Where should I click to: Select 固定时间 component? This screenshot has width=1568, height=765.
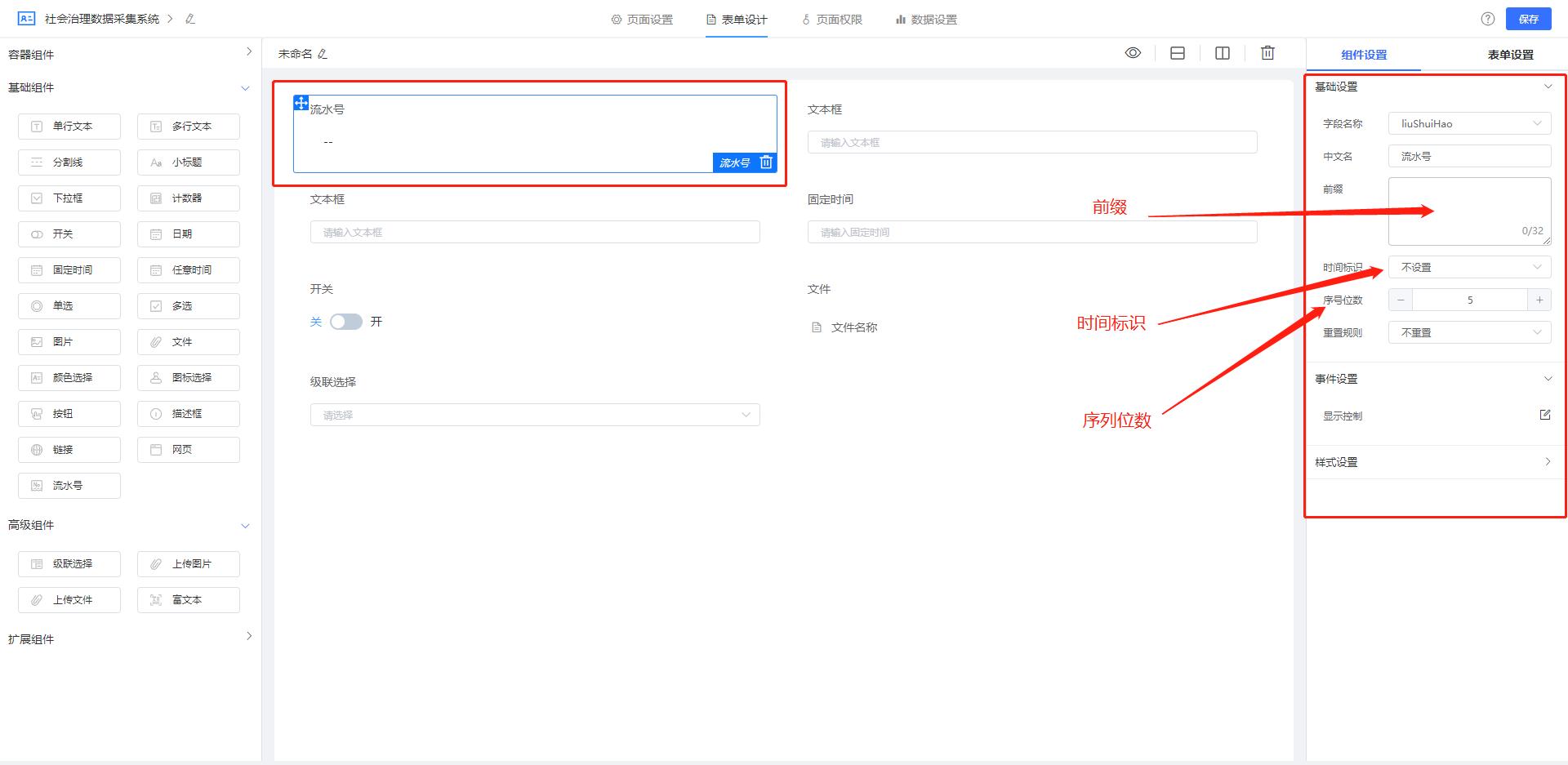point(69,270)
